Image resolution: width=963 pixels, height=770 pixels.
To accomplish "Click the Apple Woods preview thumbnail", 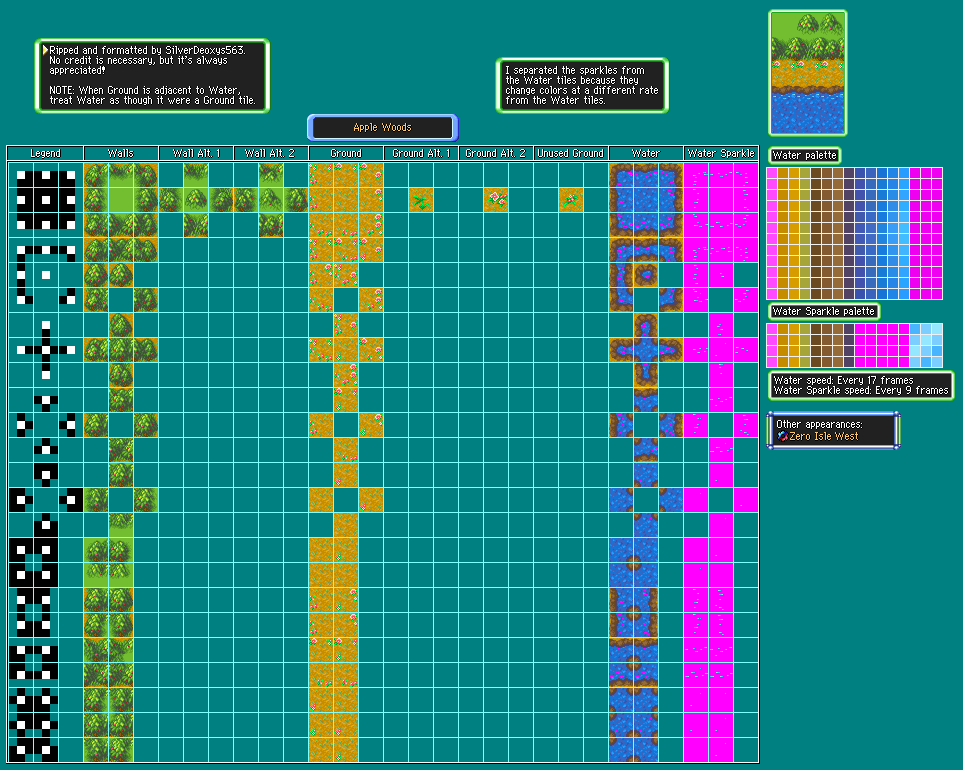I will 808,73.
